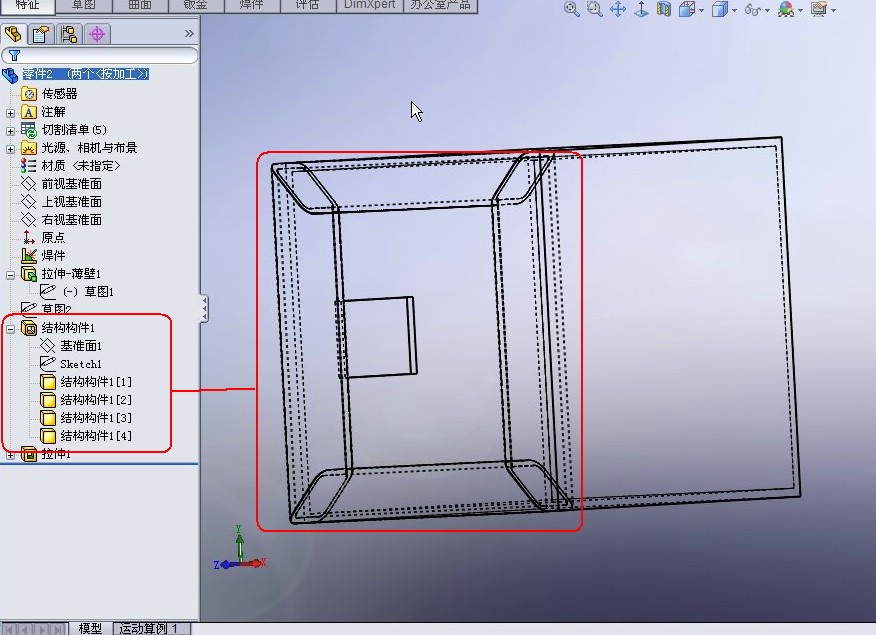
Task: Select 光源、相机与布景 in the tree
Action: [x=89, y=147]
